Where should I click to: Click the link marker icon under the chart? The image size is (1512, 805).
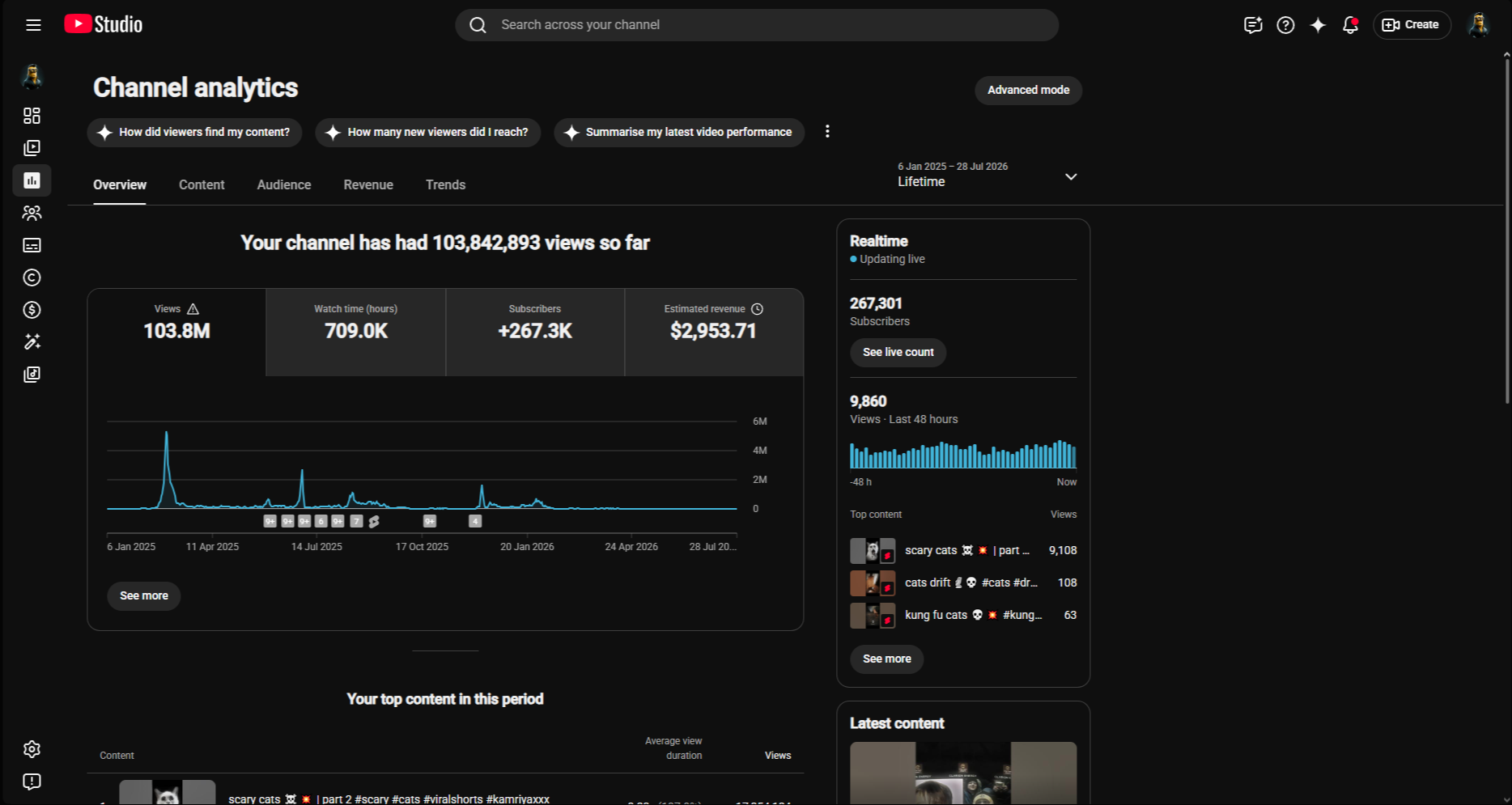374,522
